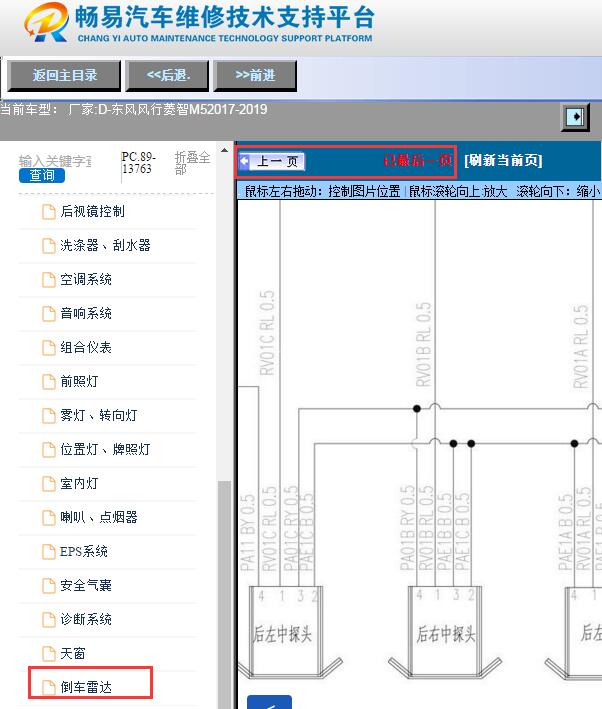
Task: Open 天窗 tree item
Action: coord(73,653)
